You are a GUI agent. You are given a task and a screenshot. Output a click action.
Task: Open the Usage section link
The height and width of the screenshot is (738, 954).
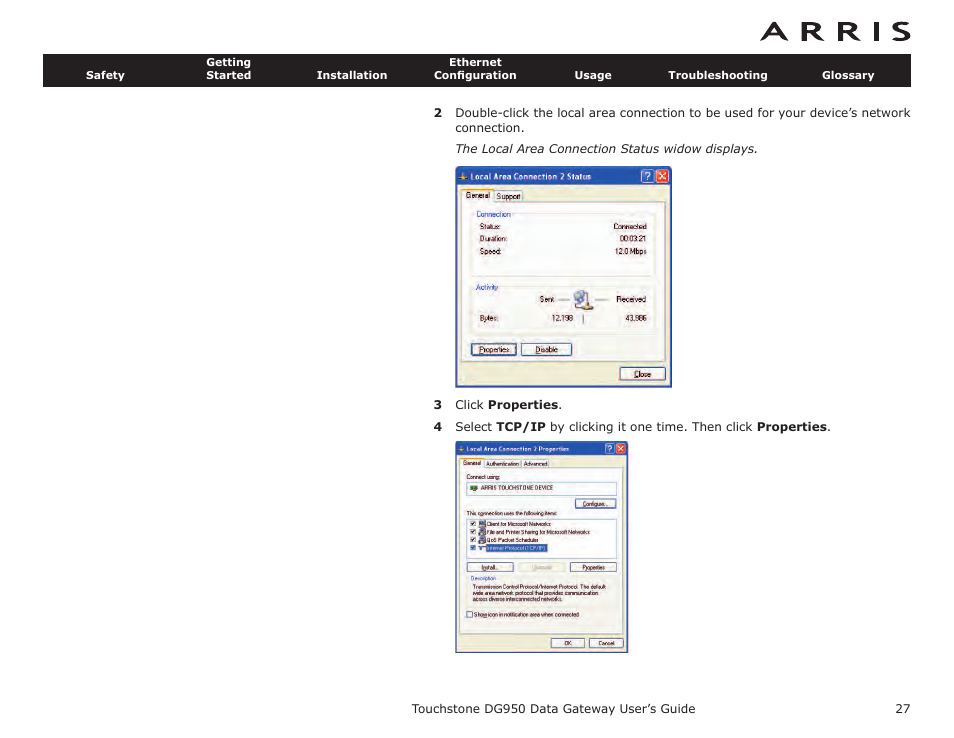point(593,75)
